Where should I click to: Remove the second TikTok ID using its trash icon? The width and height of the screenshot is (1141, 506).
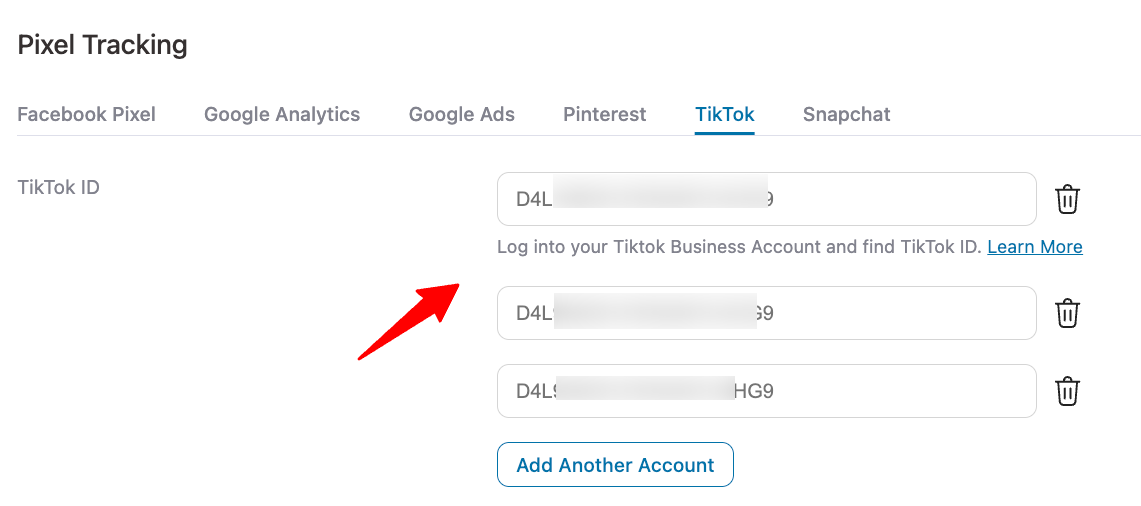1068,313
